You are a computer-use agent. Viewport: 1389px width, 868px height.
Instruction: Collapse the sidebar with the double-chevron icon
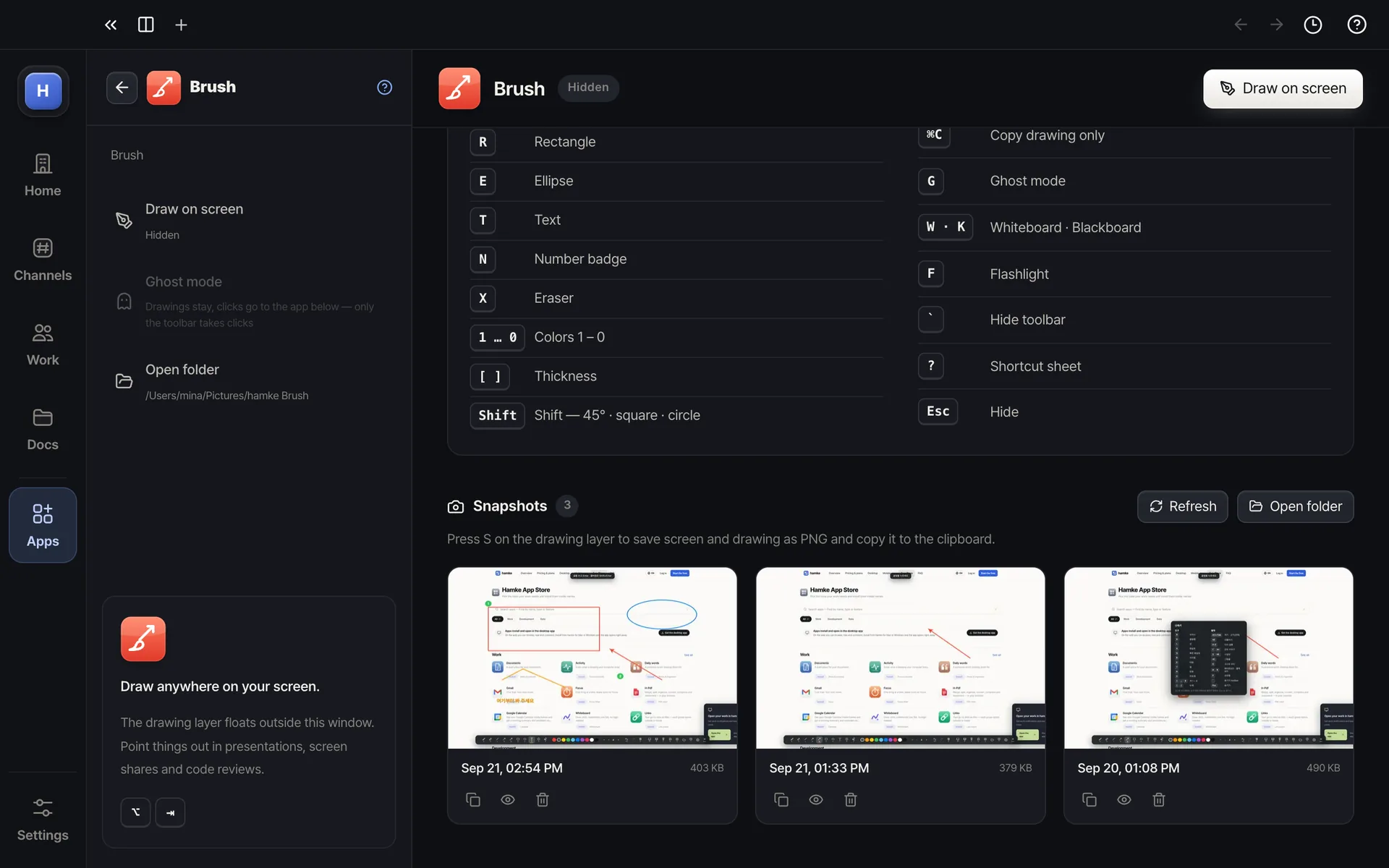click(x=111, y=25)
